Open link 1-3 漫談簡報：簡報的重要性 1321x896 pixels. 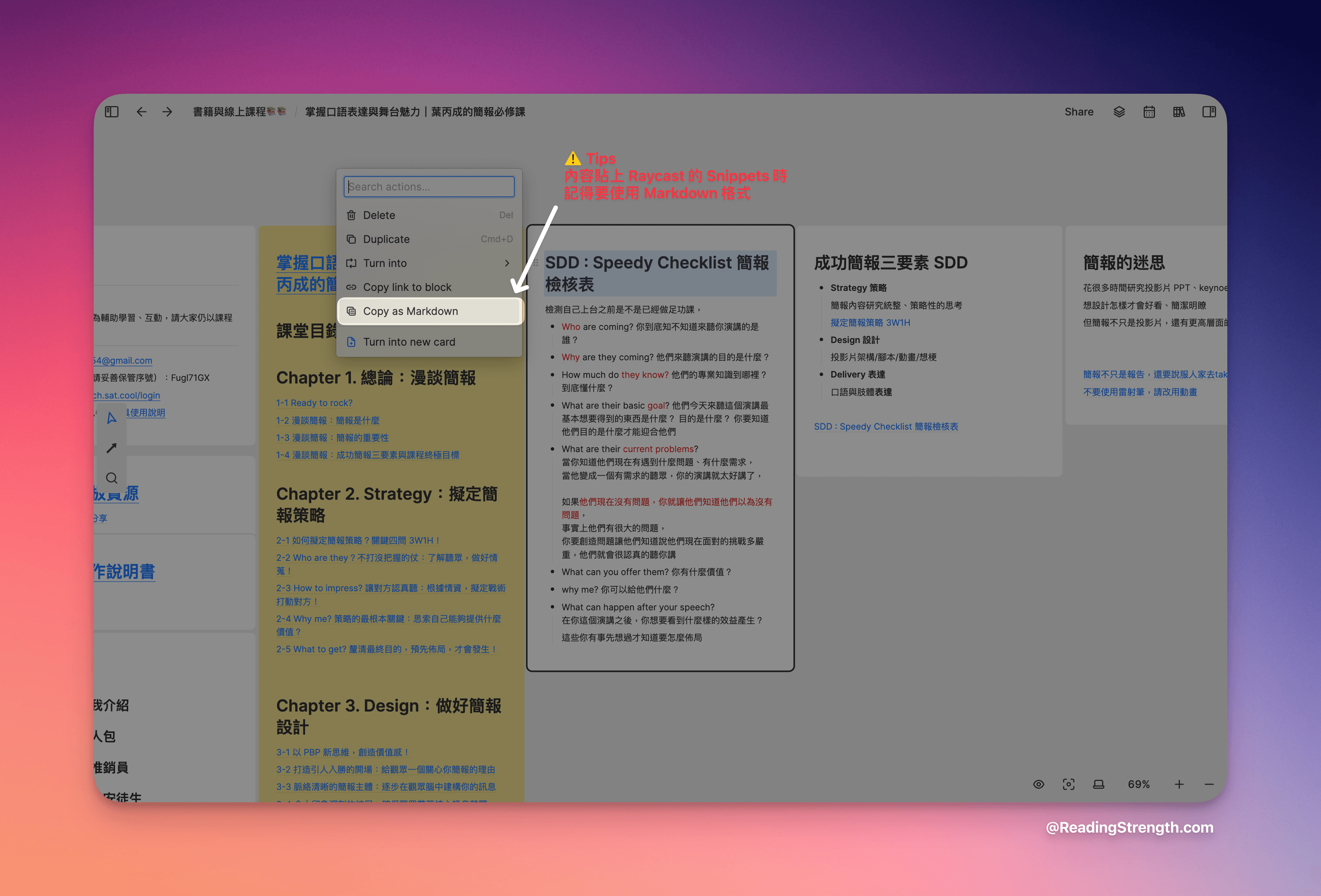[332, 438]
